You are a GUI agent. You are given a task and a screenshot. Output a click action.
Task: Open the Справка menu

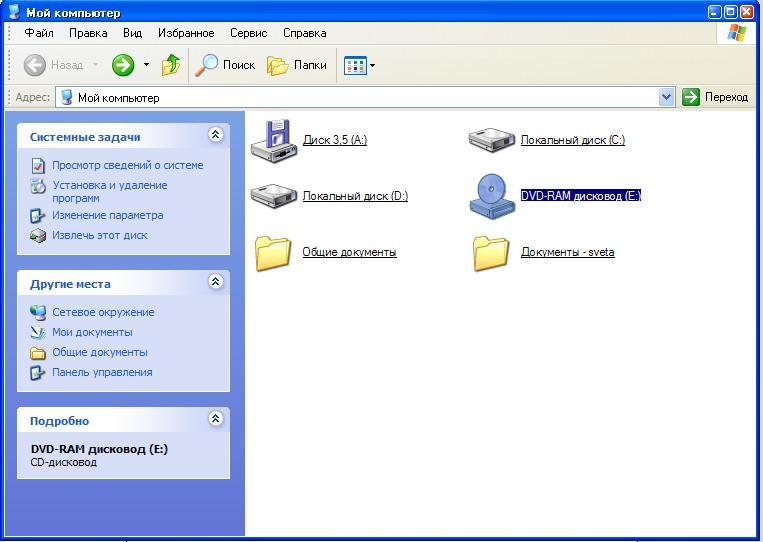click(x=305, y=33)
